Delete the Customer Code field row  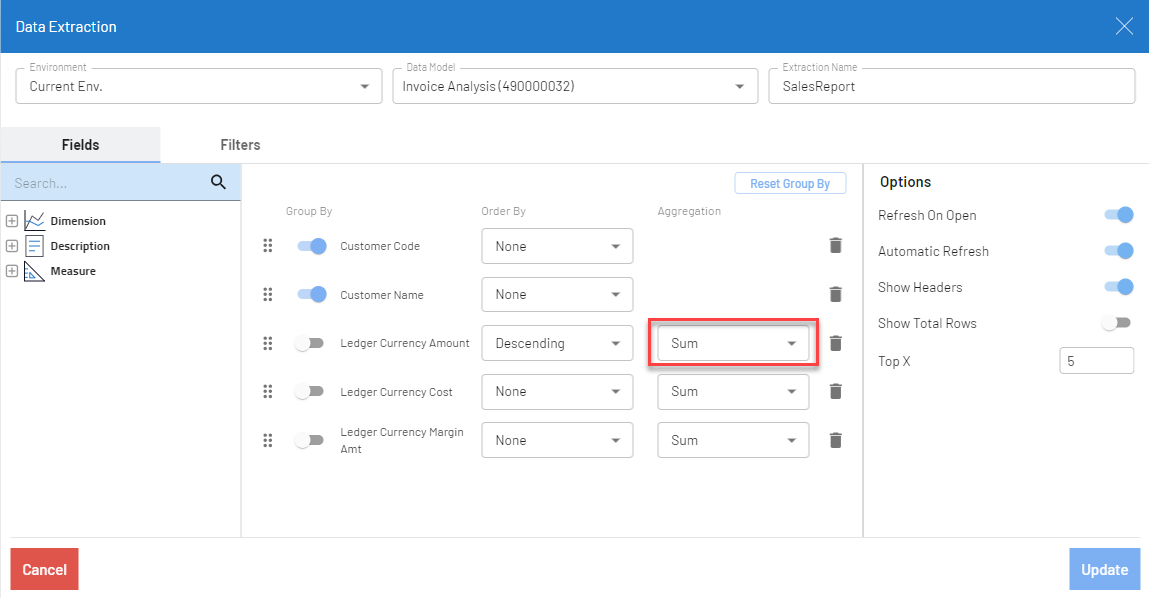coord(835,246)
